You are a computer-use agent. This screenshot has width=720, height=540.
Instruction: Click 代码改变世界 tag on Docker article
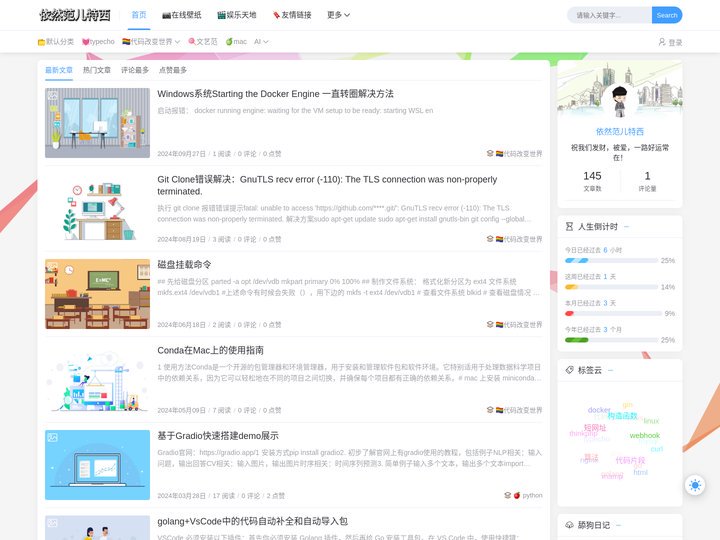[x=519, y=153]
